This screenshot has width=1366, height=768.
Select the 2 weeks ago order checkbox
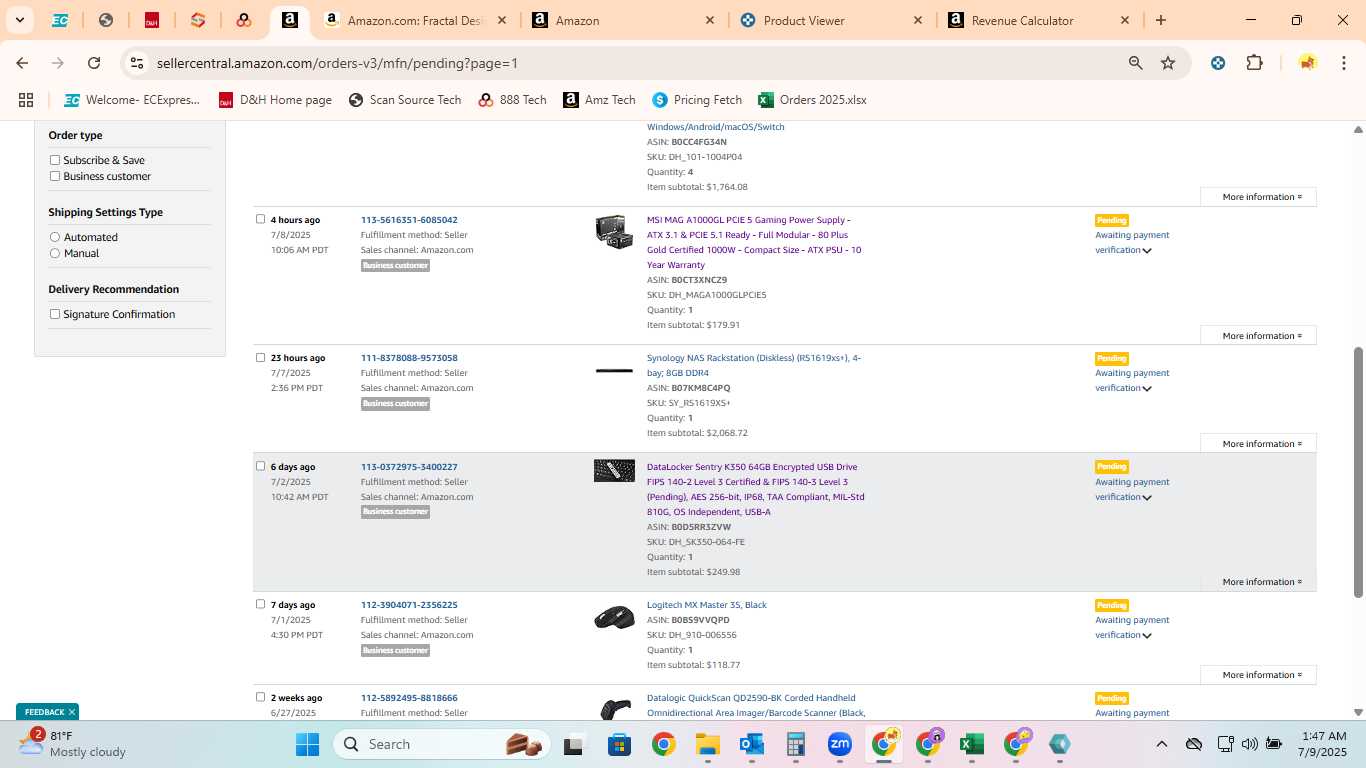pyautogui.click(x=261, y=697)
